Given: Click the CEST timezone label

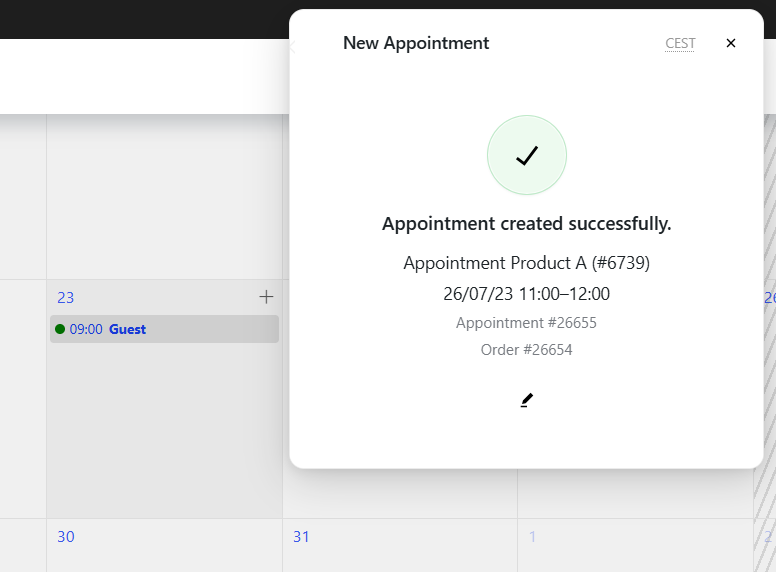Looking at the screenshot, I should click(680, 44).
